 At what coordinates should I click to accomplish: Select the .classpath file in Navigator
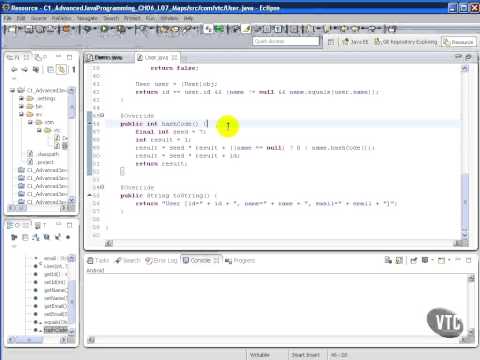(x=44, y=154)
